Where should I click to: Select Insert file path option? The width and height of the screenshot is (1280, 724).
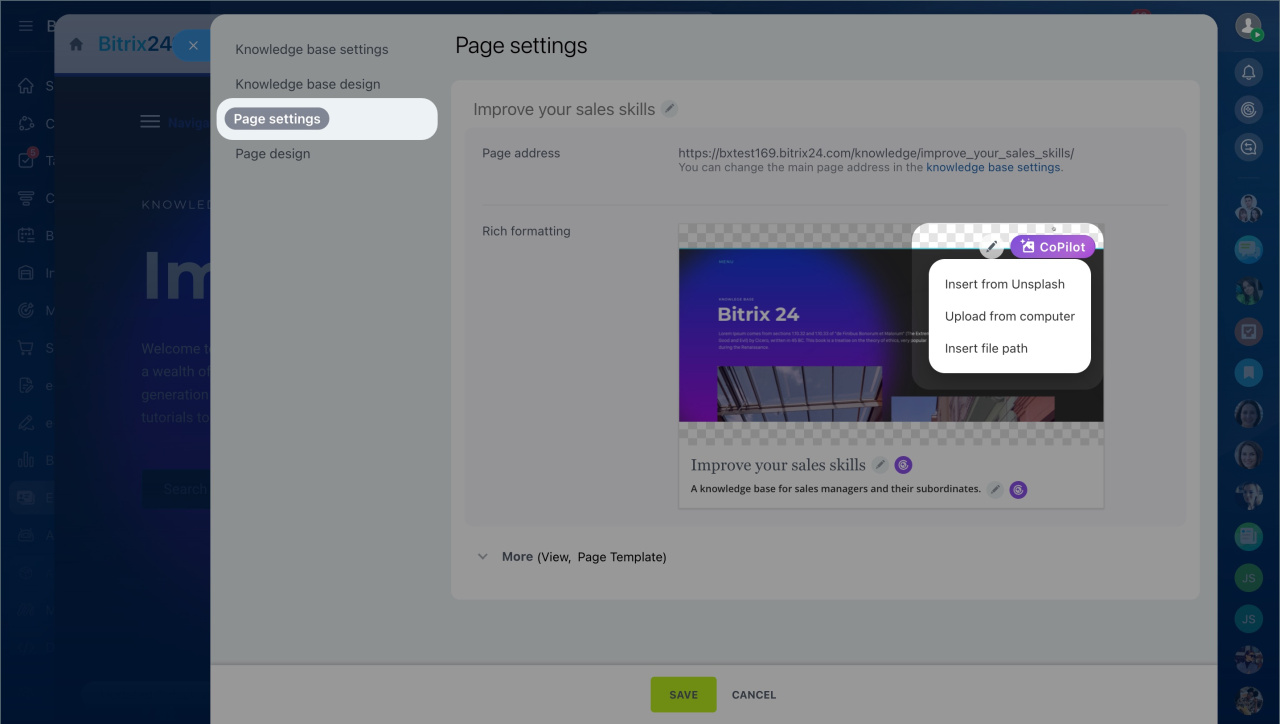click(985, 348)
